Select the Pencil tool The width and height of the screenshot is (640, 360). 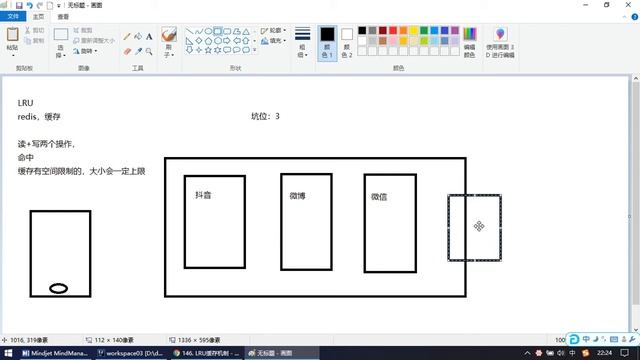pos(127,37)
